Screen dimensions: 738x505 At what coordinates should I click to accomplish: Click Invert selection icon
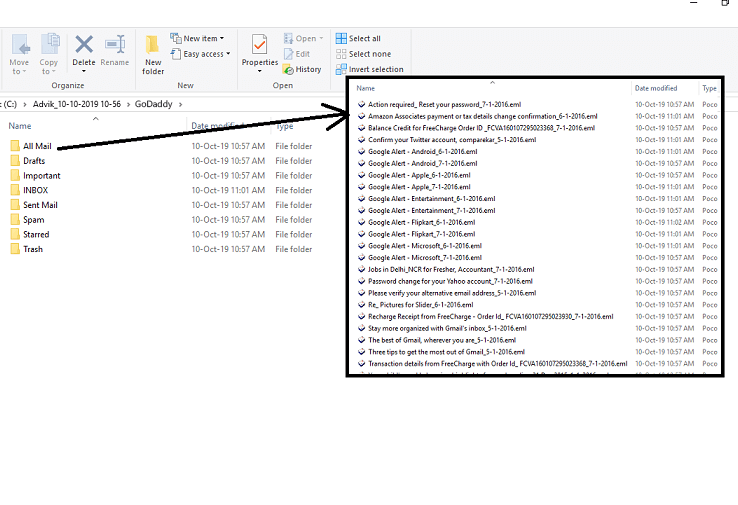(x=341, y=70)
